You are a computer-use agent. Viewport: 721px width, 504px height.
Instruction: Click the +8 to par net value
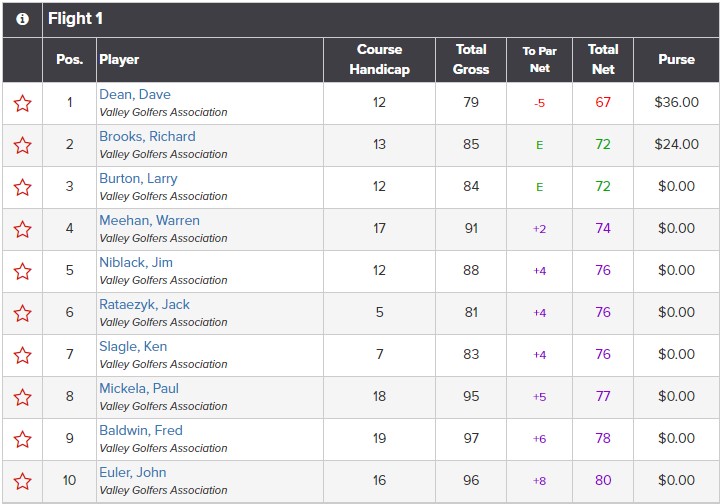tap(539, 481)
